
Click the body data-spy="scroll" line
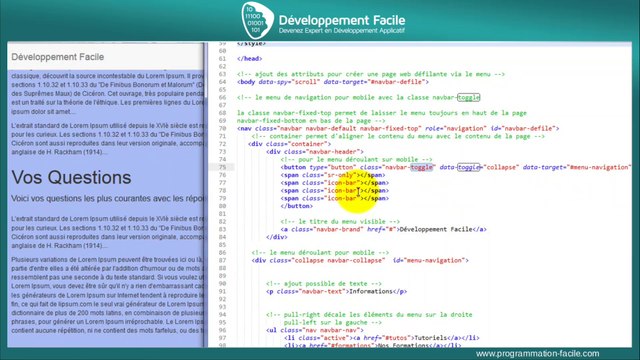pos(333,82)
